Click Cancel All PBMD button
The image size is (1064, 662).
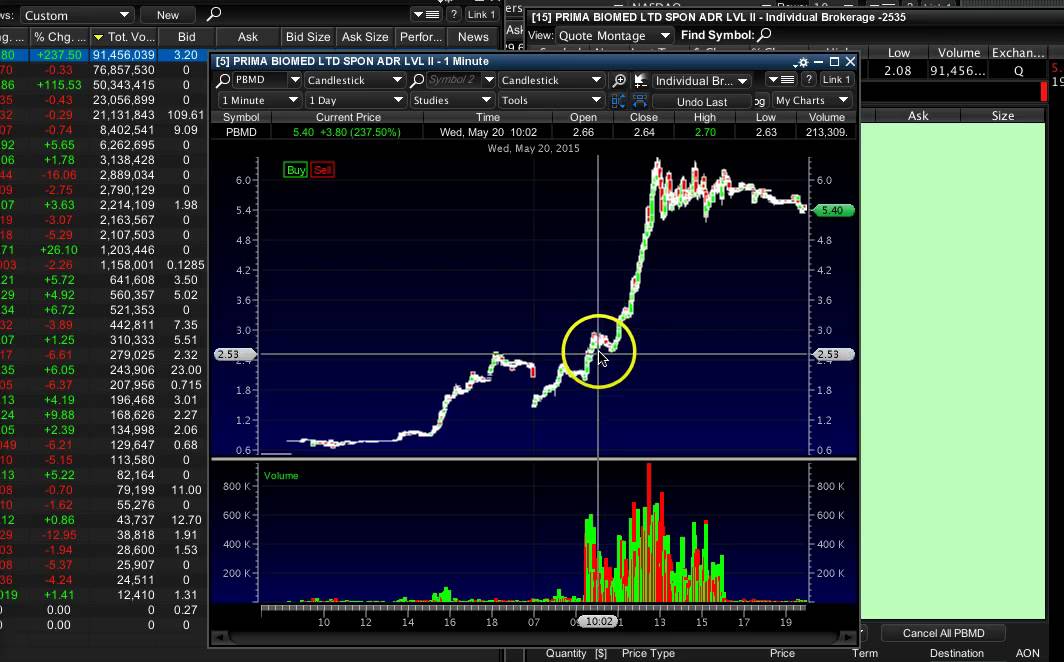(x=943, y=634)
